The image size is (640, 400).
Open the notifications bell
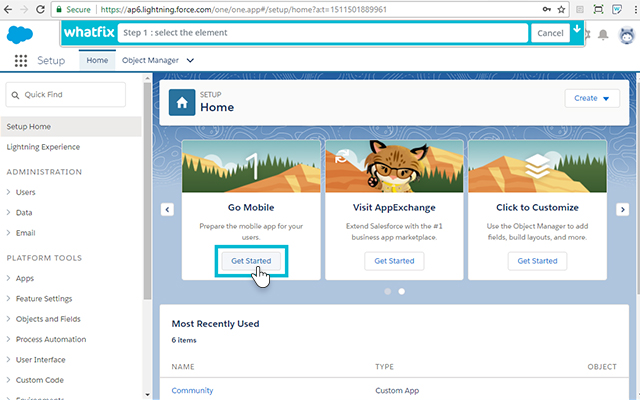603,35
